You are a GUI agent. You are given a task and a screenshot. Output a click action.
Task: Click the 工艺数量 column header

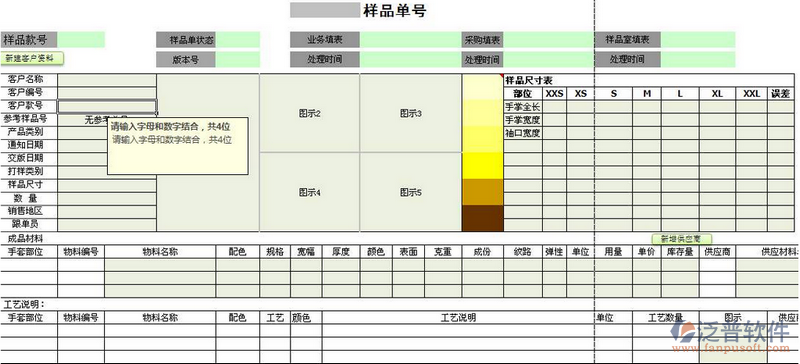click(665, 318)
